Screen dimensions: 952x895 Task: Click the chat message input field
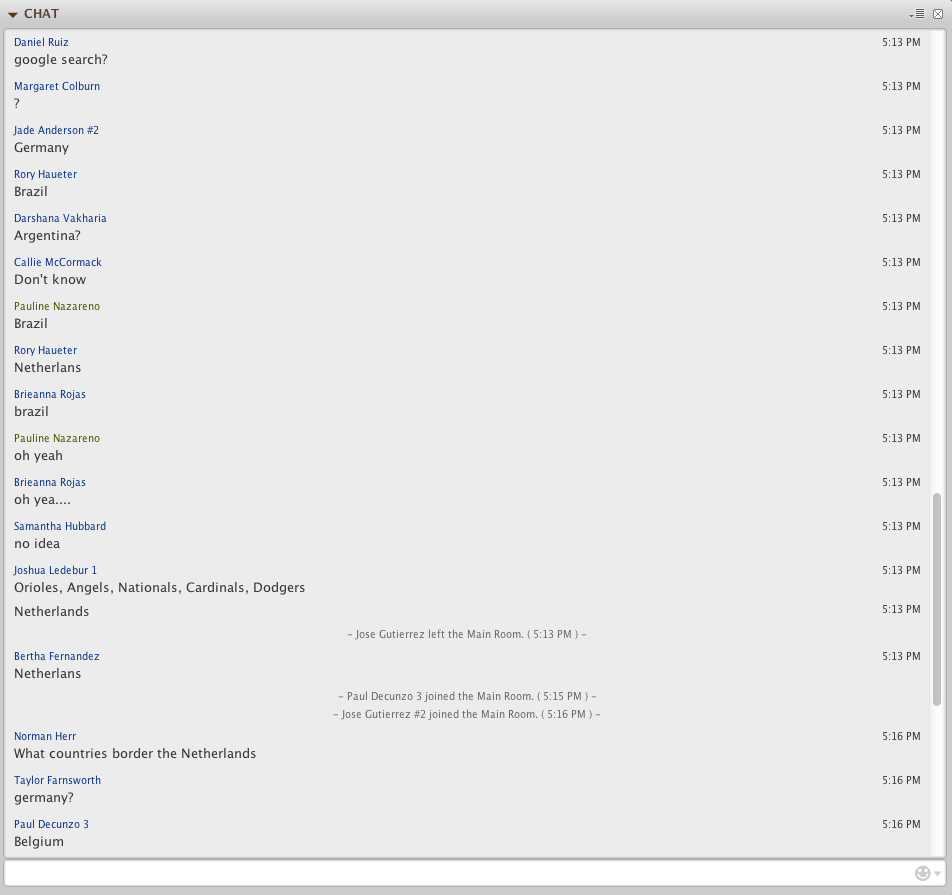click(x=458, y=873)
